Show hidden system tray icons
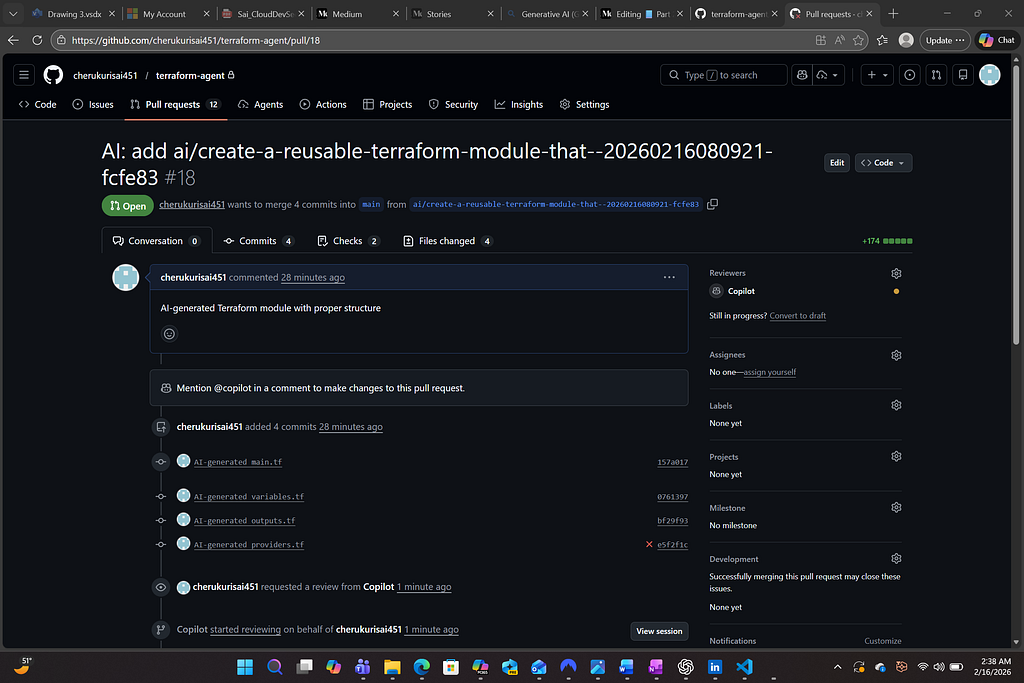 tap(837, 667)
